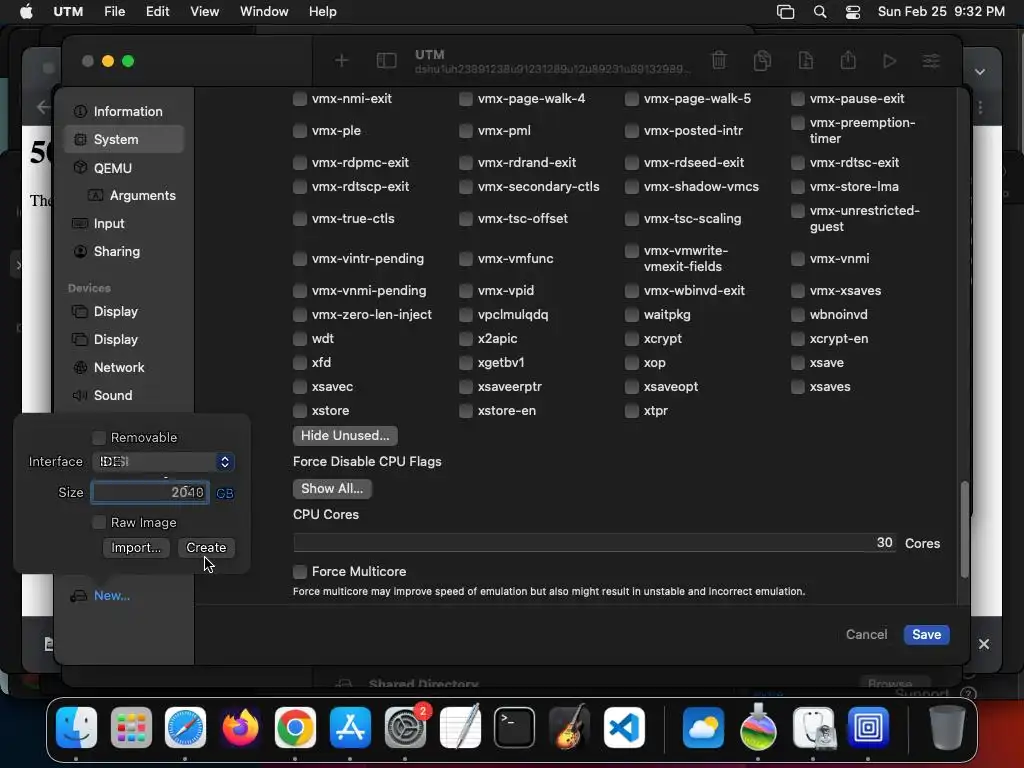Viewport: 1024px width, 768px height.
Task: Open Safari from the Dock
Action: point(185,727)
